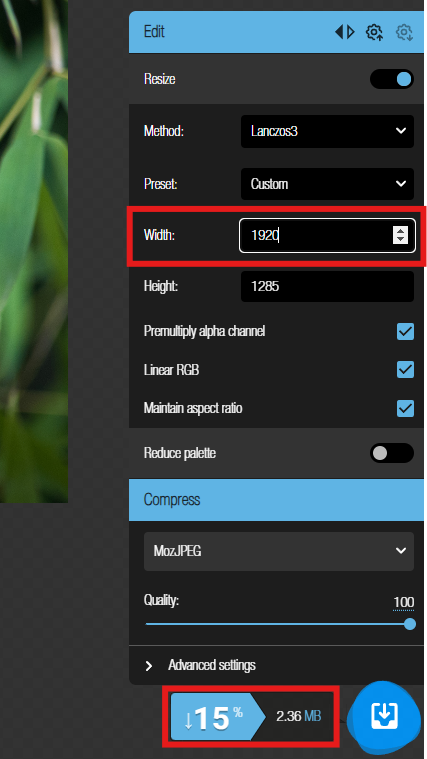Click the Quality slider handle
Screen dimensions: 427x759
click(x=410, y=624)
